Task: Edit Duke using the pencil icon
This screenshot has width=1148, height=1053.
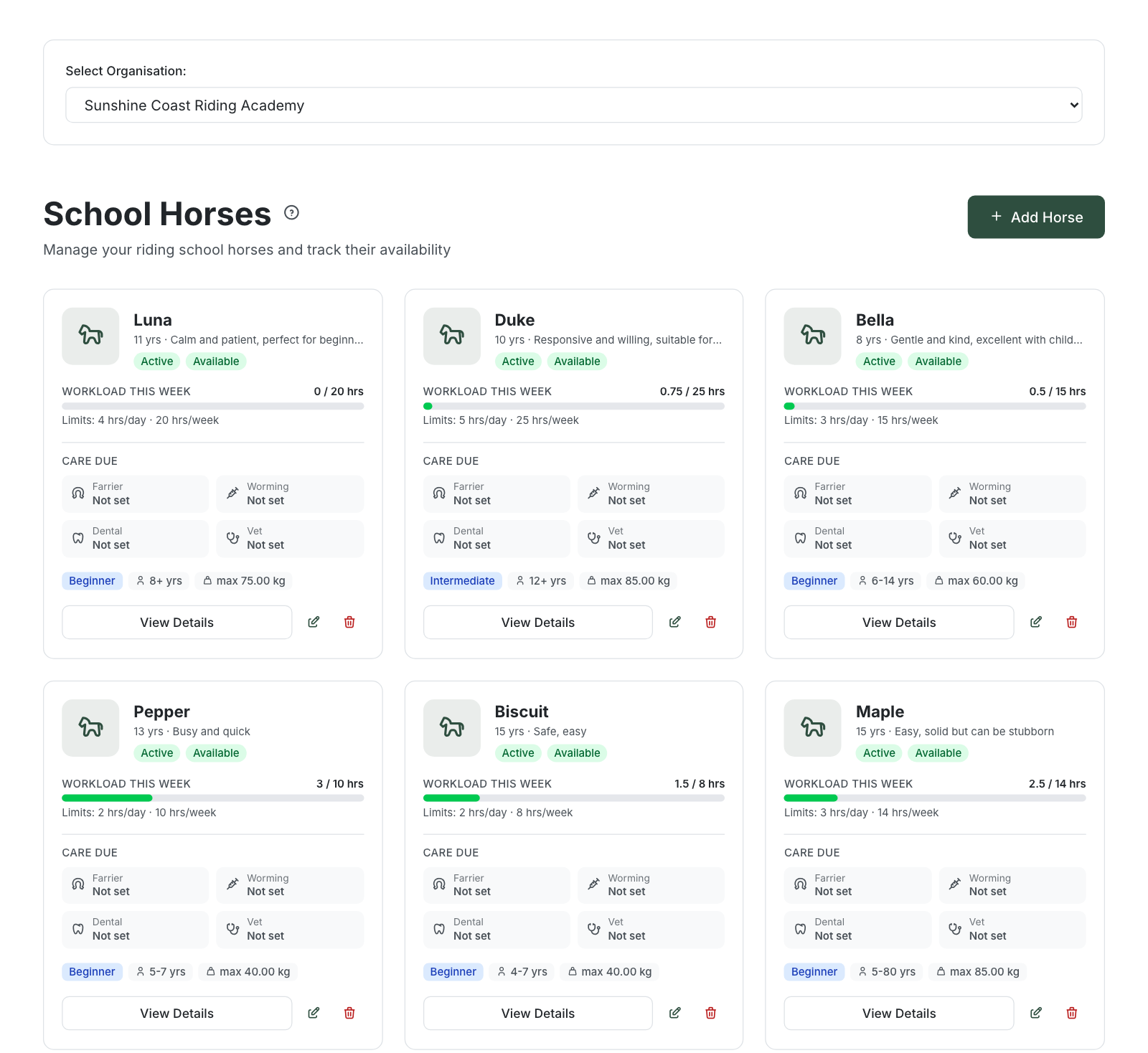Action: (674, 622)
